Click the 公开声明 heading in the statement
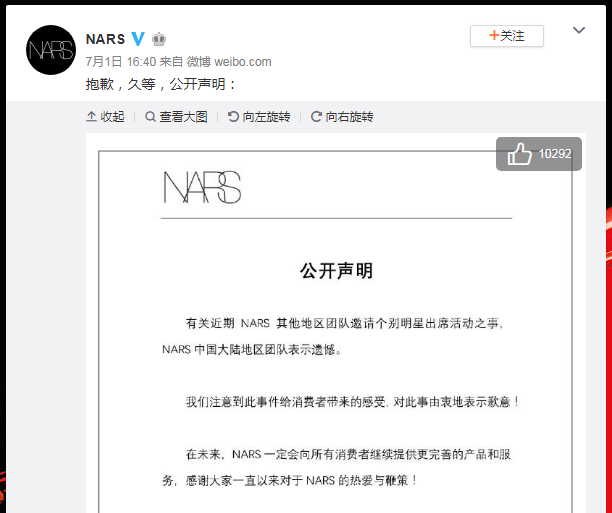The height and width of the screenshot is (513, 612). tap(336, 271)
